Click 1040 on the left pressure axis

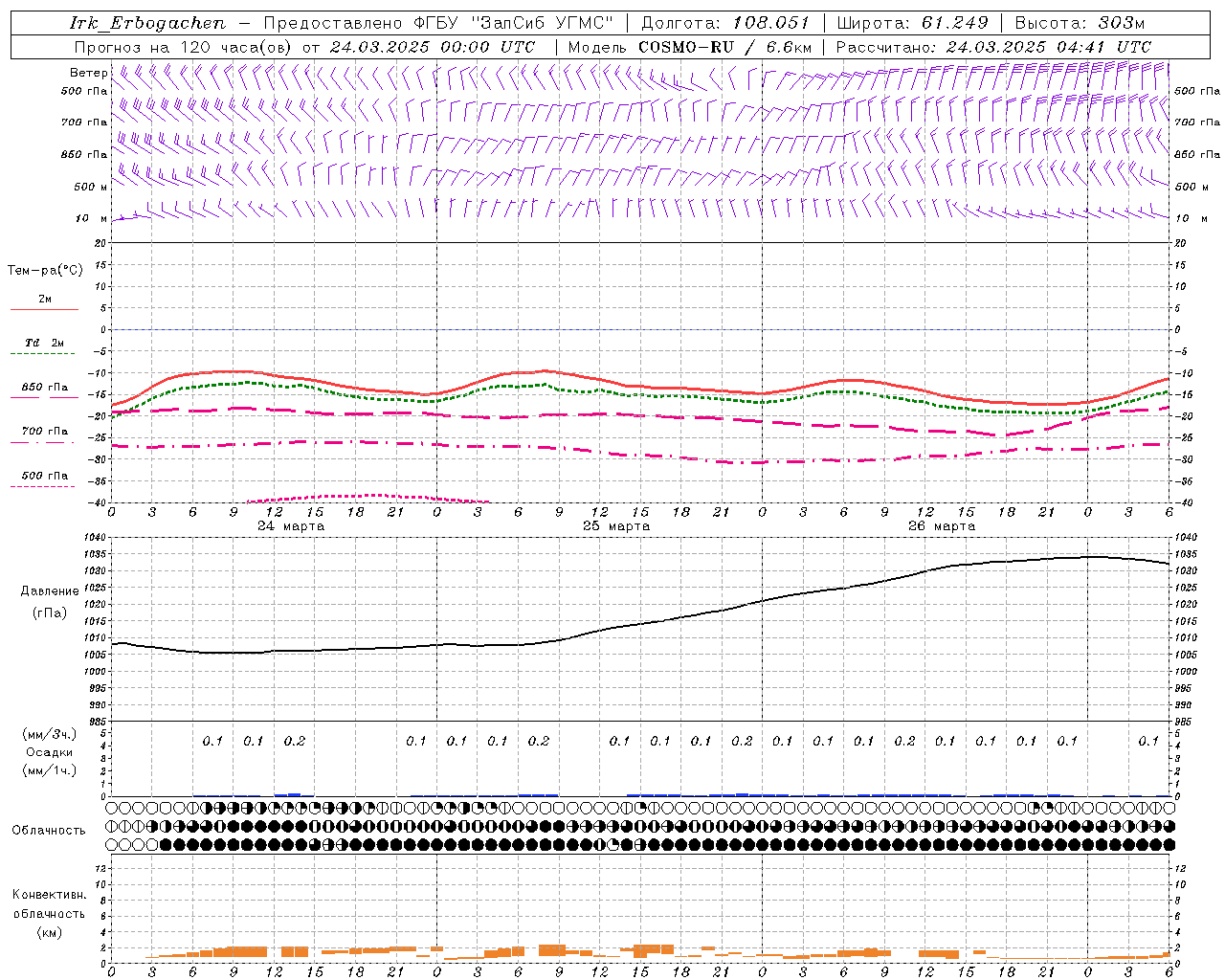tap(94, 538)
